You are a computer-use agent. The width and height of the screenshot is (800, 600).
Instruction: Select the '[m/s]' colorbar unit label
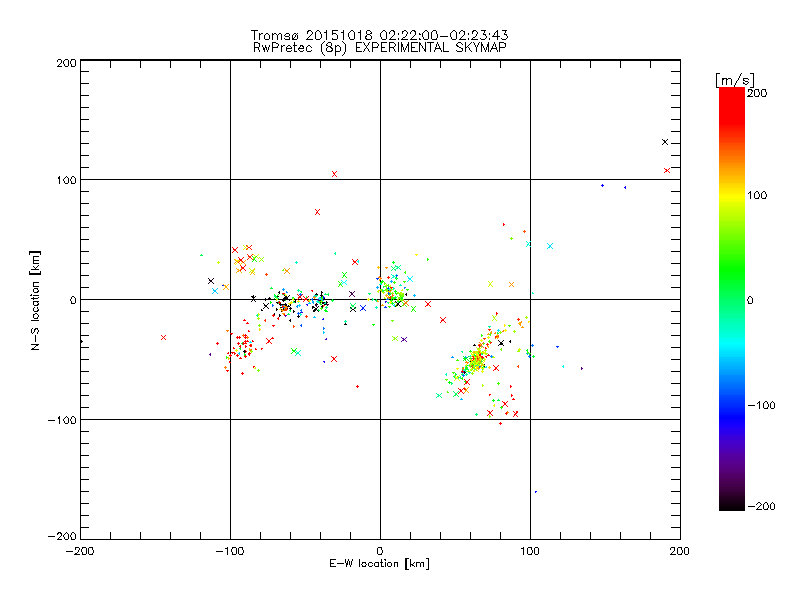(734, 80)
